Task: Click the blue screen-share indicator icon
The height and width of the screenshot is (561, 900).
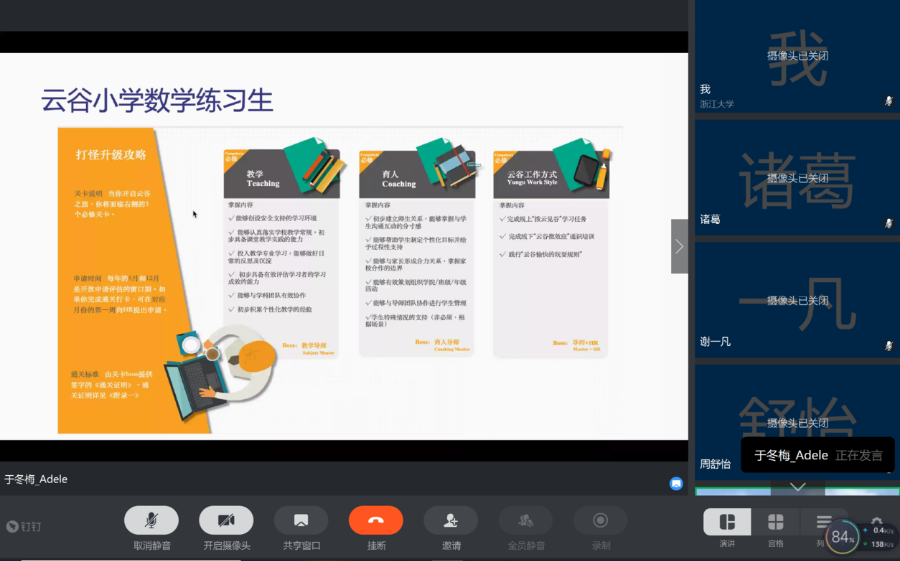Action: (x=676, y=483)
